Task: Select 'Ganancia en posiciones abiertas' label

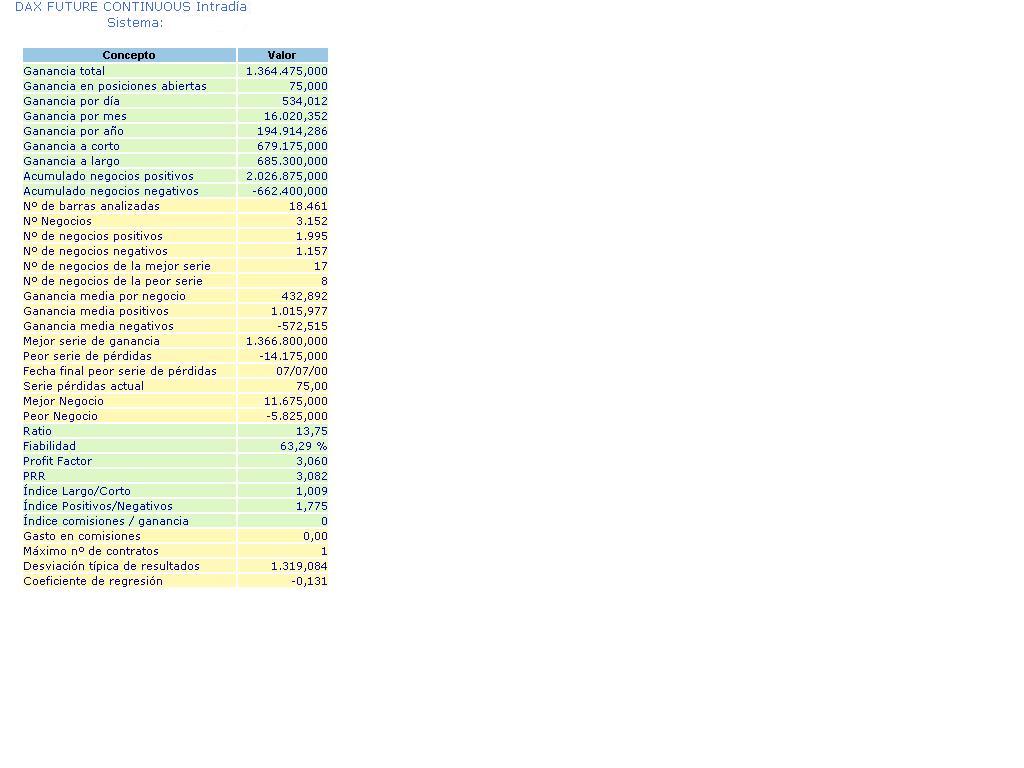Action: pyautogui.click(x=115, y=86)
